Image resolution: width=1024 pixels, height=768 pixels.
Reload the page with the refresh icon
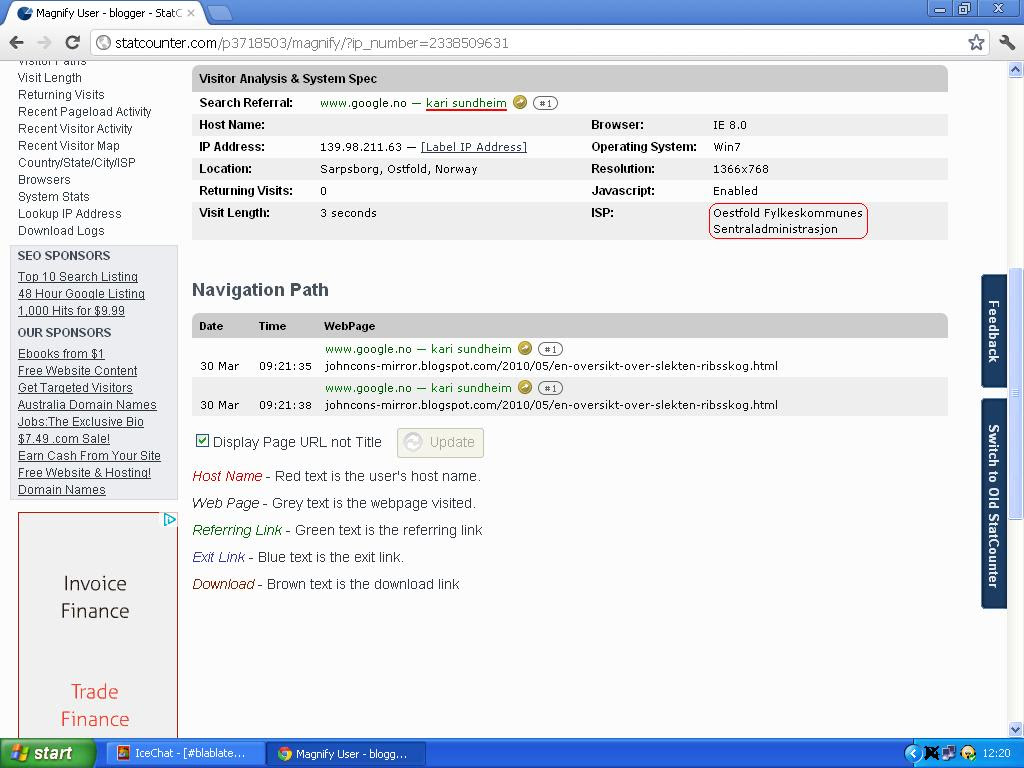(x=72, y=43)
